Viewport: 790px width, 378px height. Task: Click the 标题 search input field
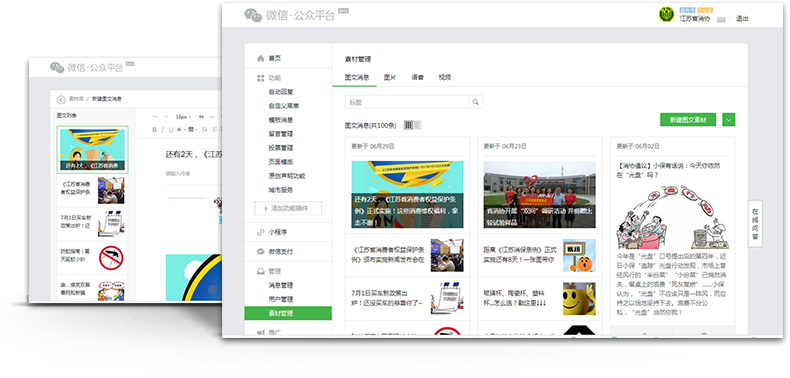[x=407, y=102]
